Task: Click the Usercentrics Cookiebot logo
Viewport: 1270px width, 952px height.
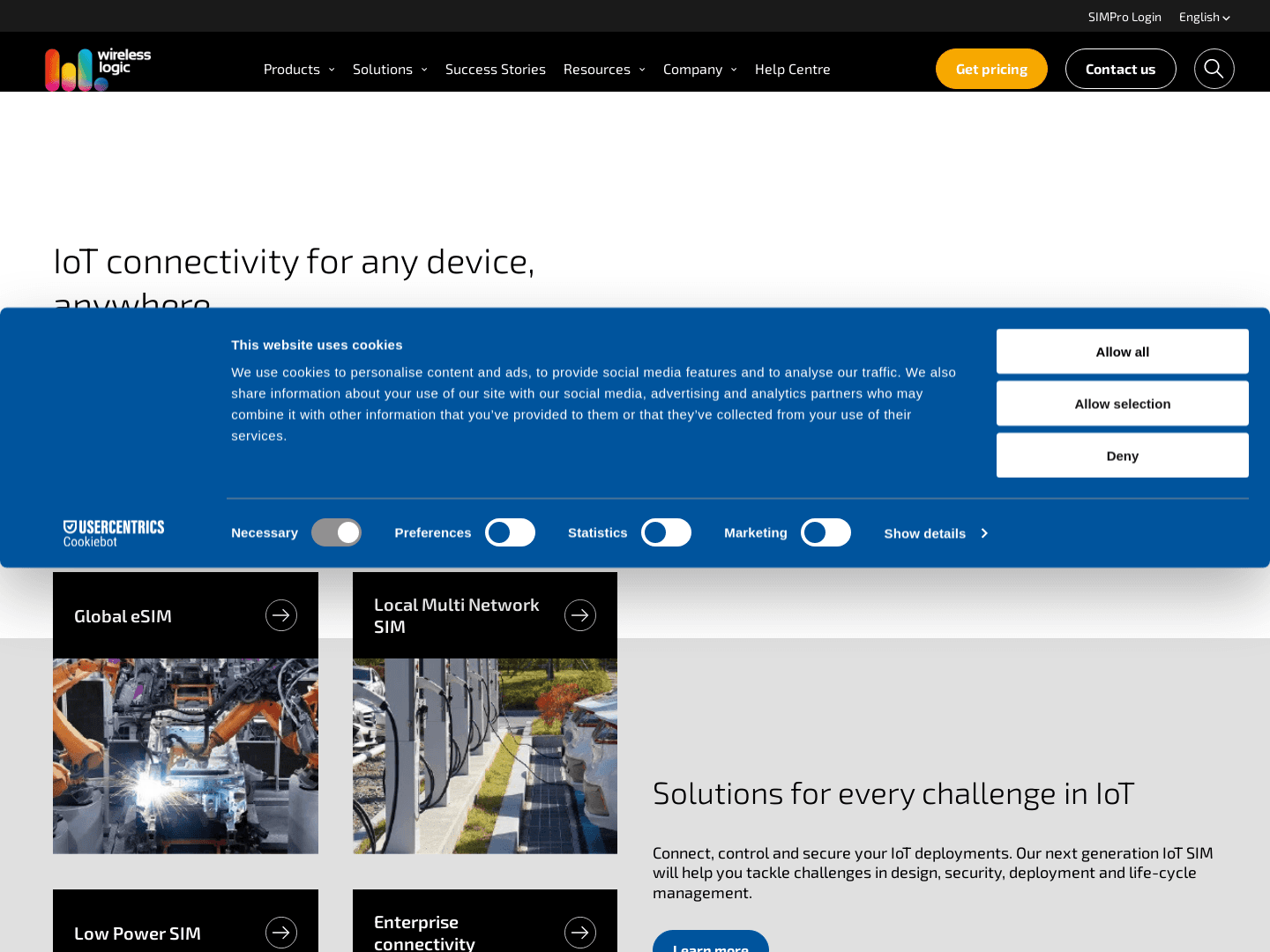Action: pyautogui.click(x=114, y=533)
